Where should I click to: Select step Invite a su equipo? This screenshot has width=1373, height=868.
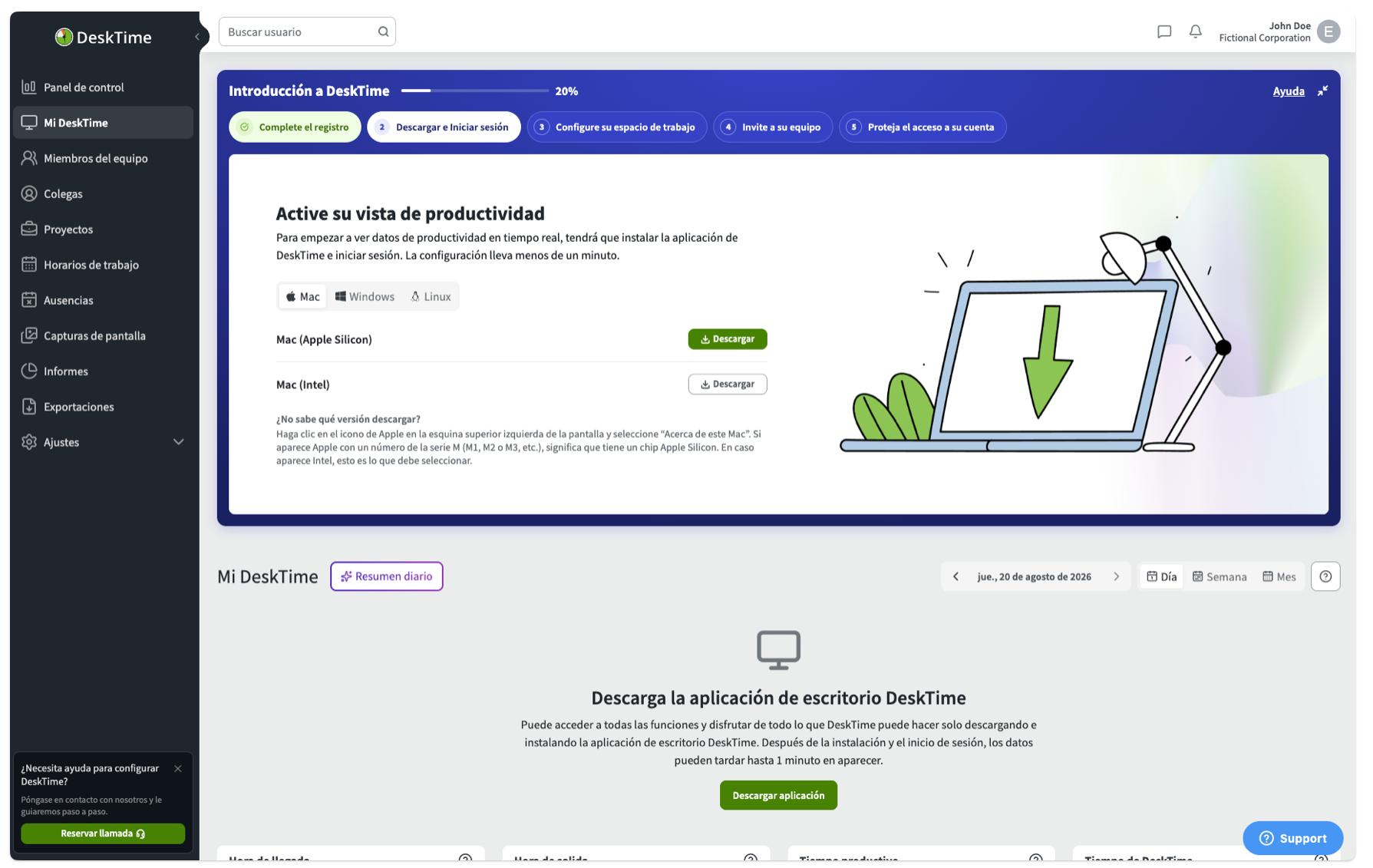pos(773,127)
